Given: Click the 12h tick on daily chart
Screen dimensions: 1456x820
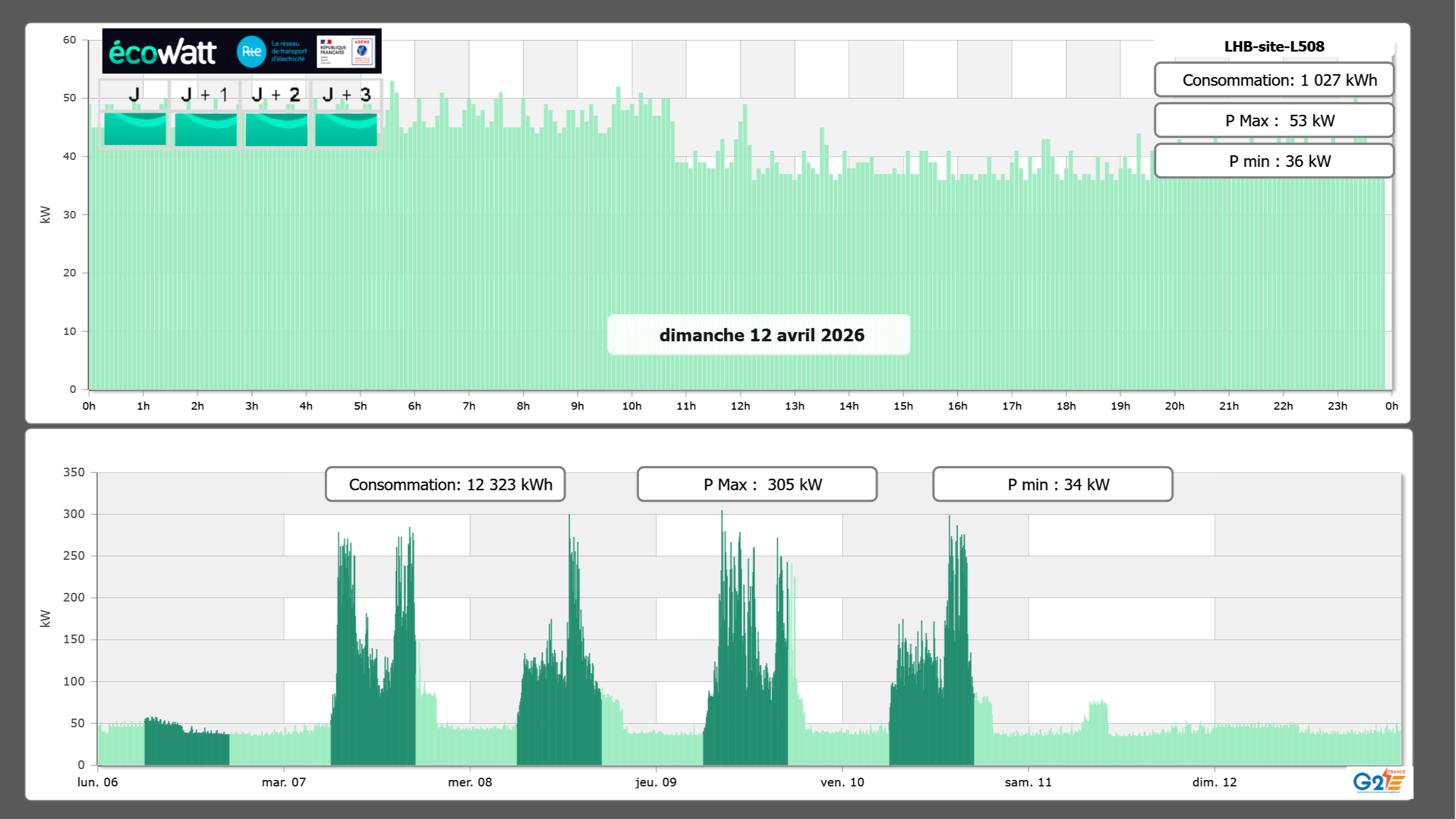Looking at the screenshot, I should pos(740,406).
